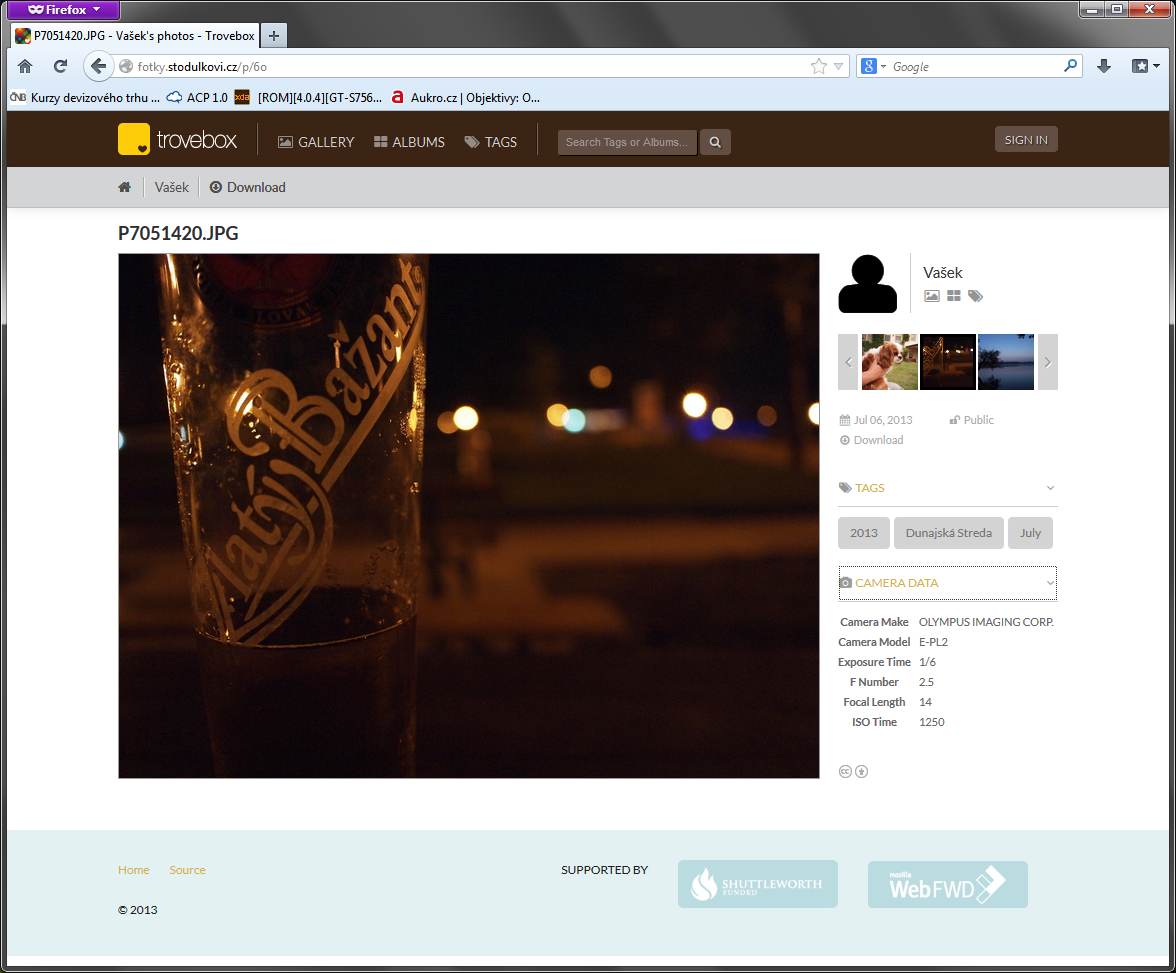Collapse the TAGS section

(x=948, y=488)
